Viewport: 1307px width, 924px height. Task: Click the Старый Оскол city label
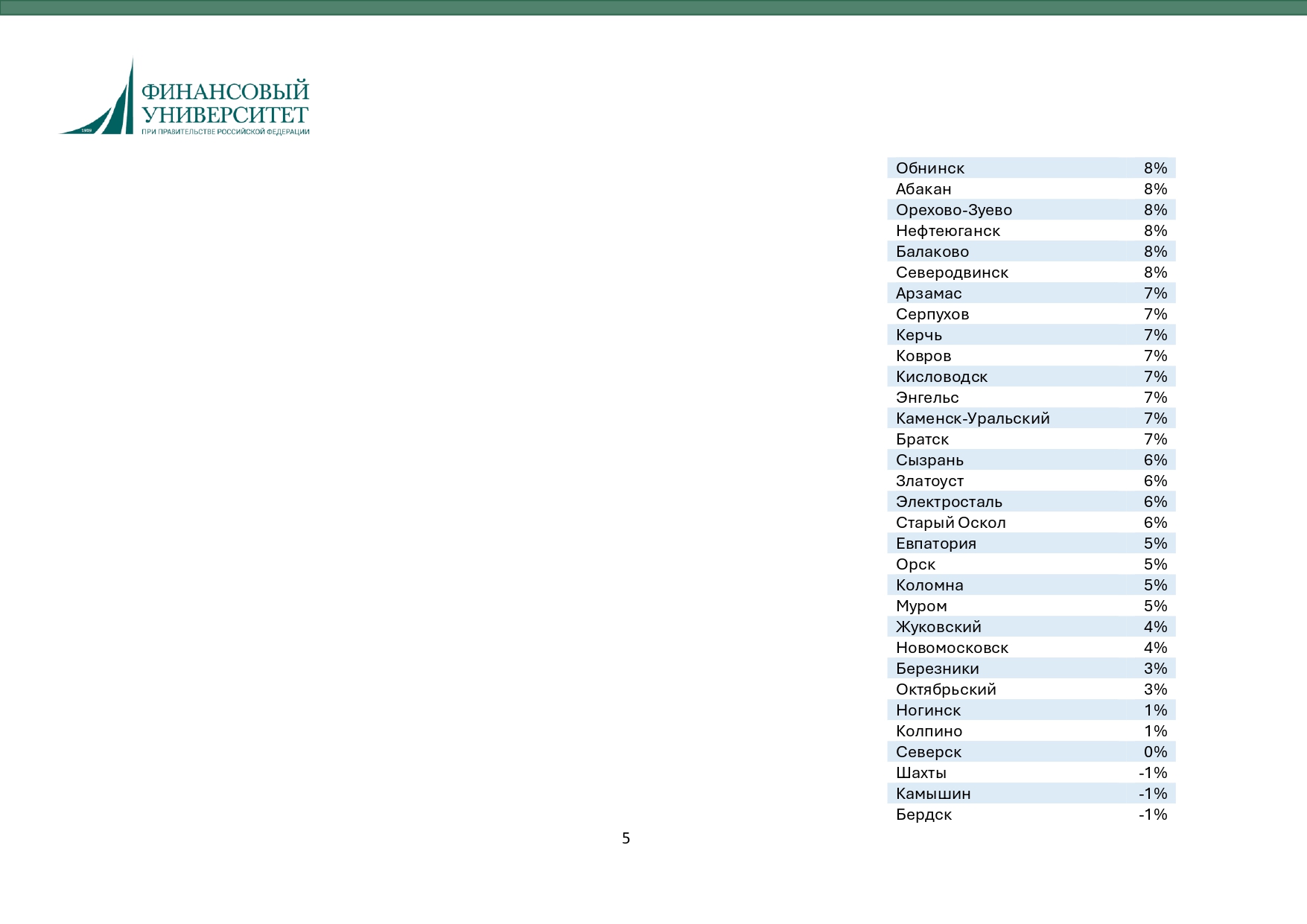(x=950, y=523)
